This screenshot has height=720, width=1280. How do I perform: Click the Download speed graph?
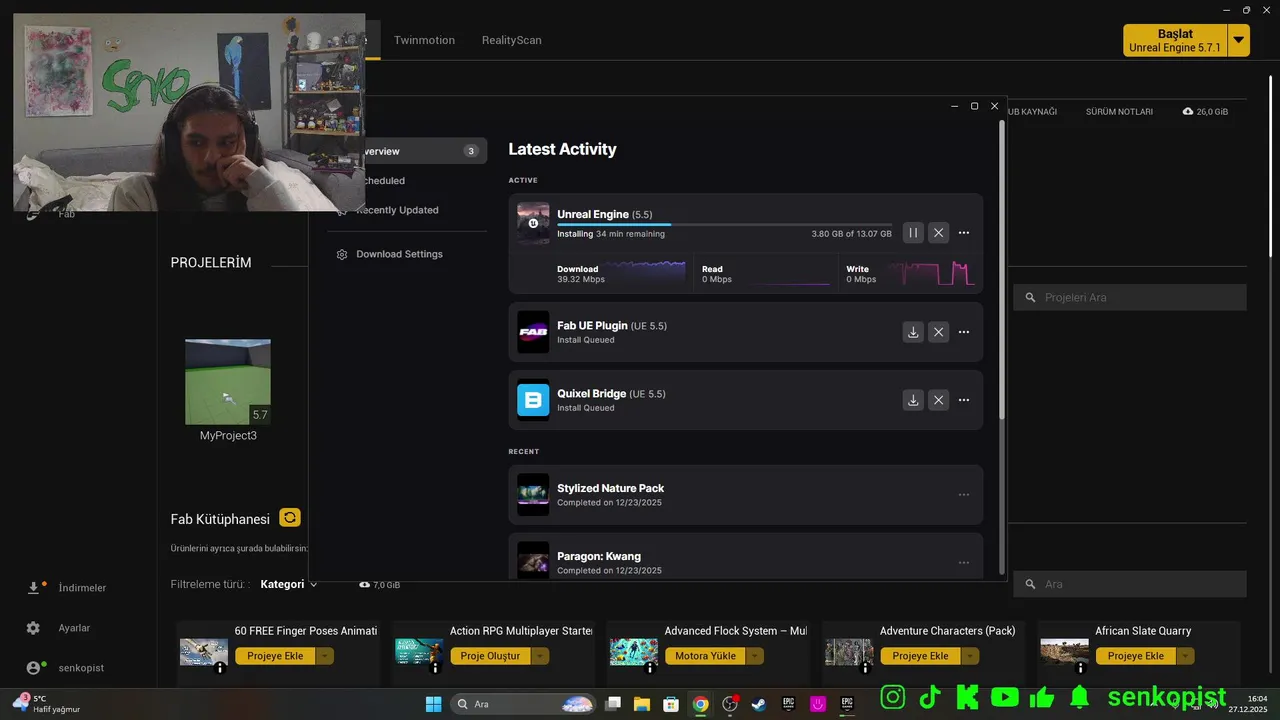pos(645,272)
